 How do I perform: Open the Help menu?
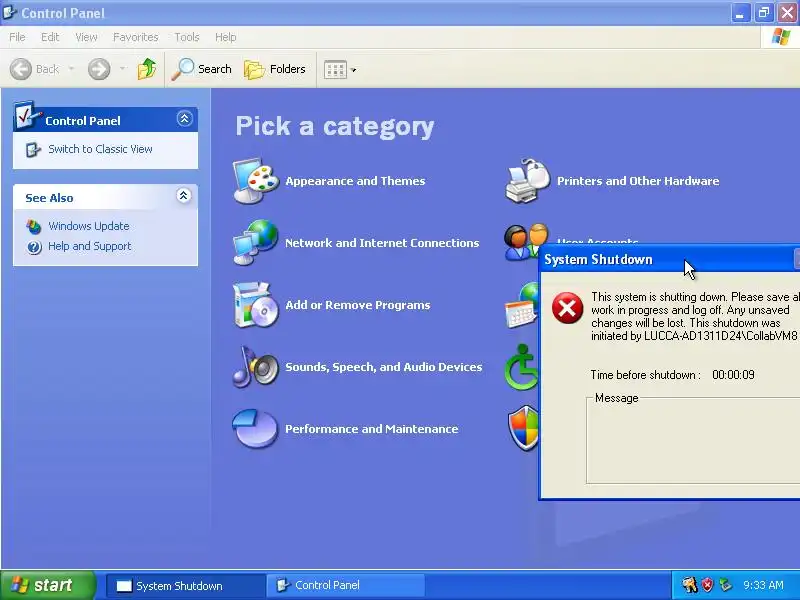point(226,37)
